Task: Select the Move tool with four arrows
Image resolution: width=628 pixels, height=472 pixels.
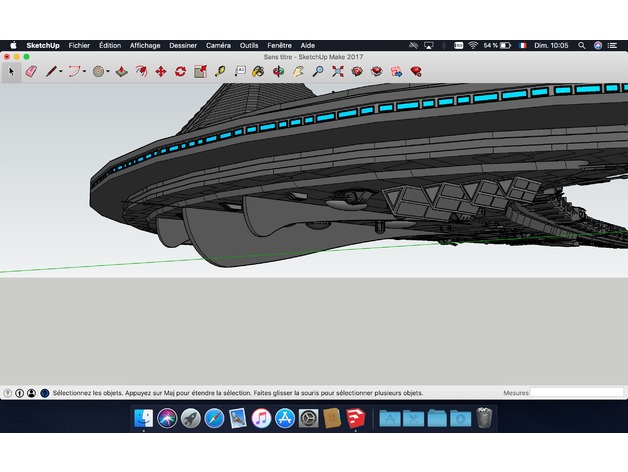Action: tap(161, 72)
